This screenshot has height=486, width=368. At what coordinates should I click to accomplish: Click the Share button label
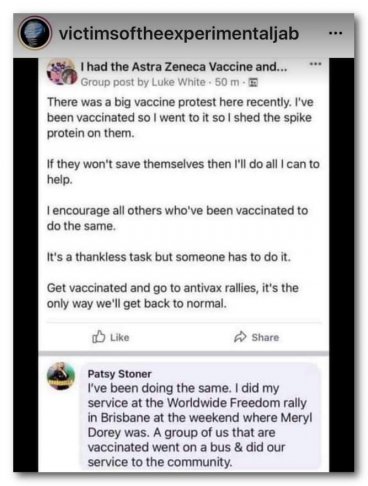tap(265, 337)
